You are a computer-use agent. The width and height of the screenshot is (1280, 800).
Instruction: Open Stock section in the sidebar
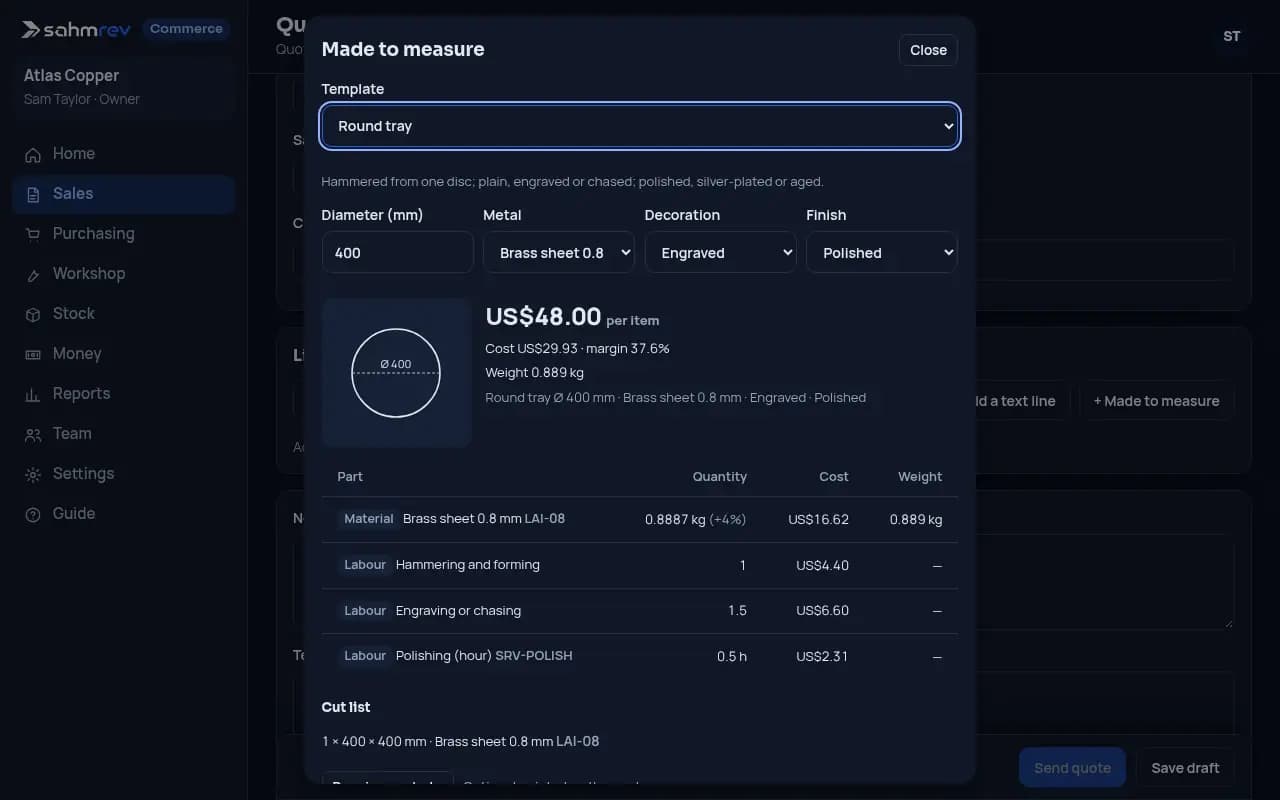coord(124,314)
